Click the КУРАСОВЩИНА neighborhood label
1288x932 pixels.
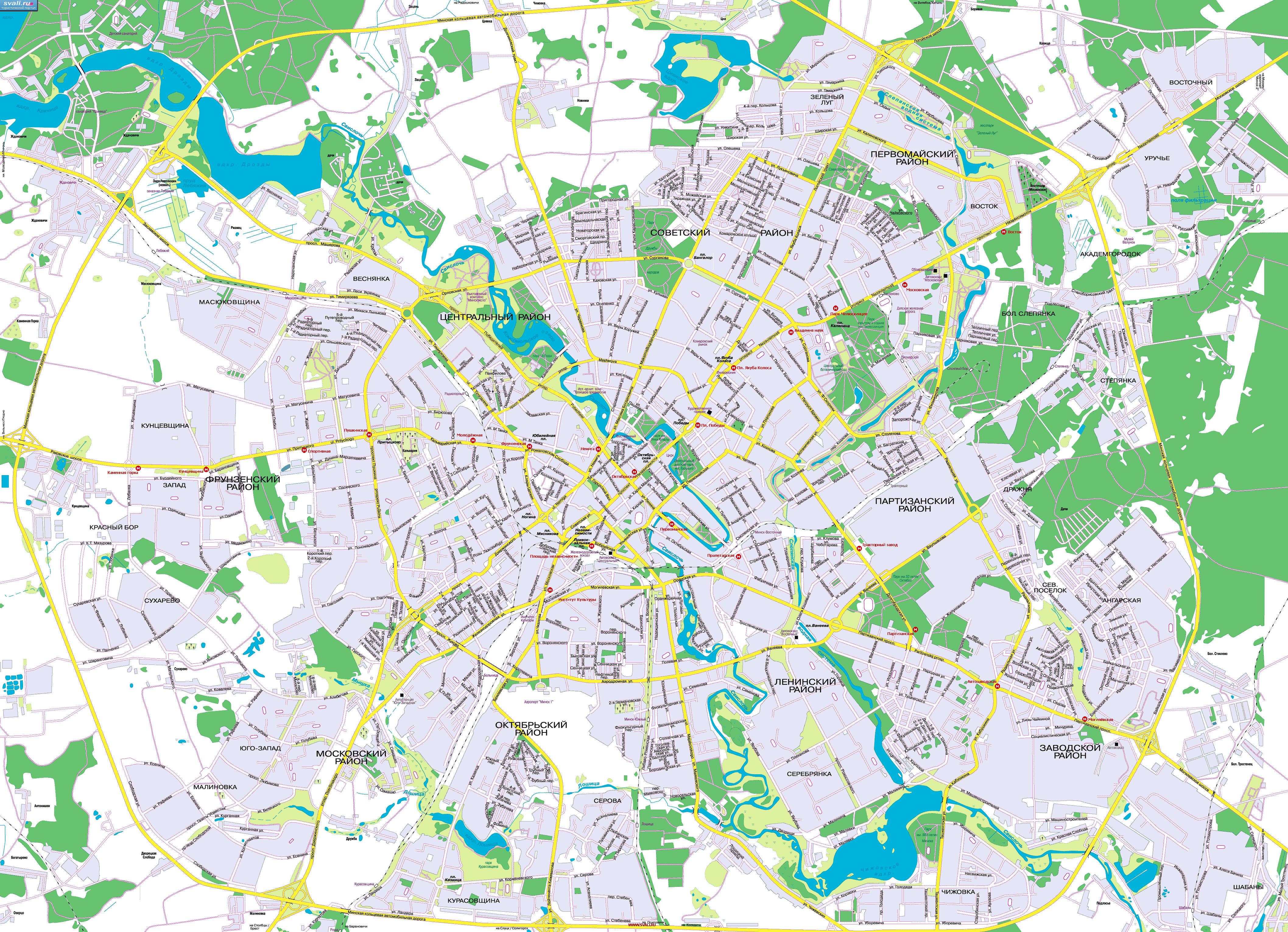click(x=473, y=900)
